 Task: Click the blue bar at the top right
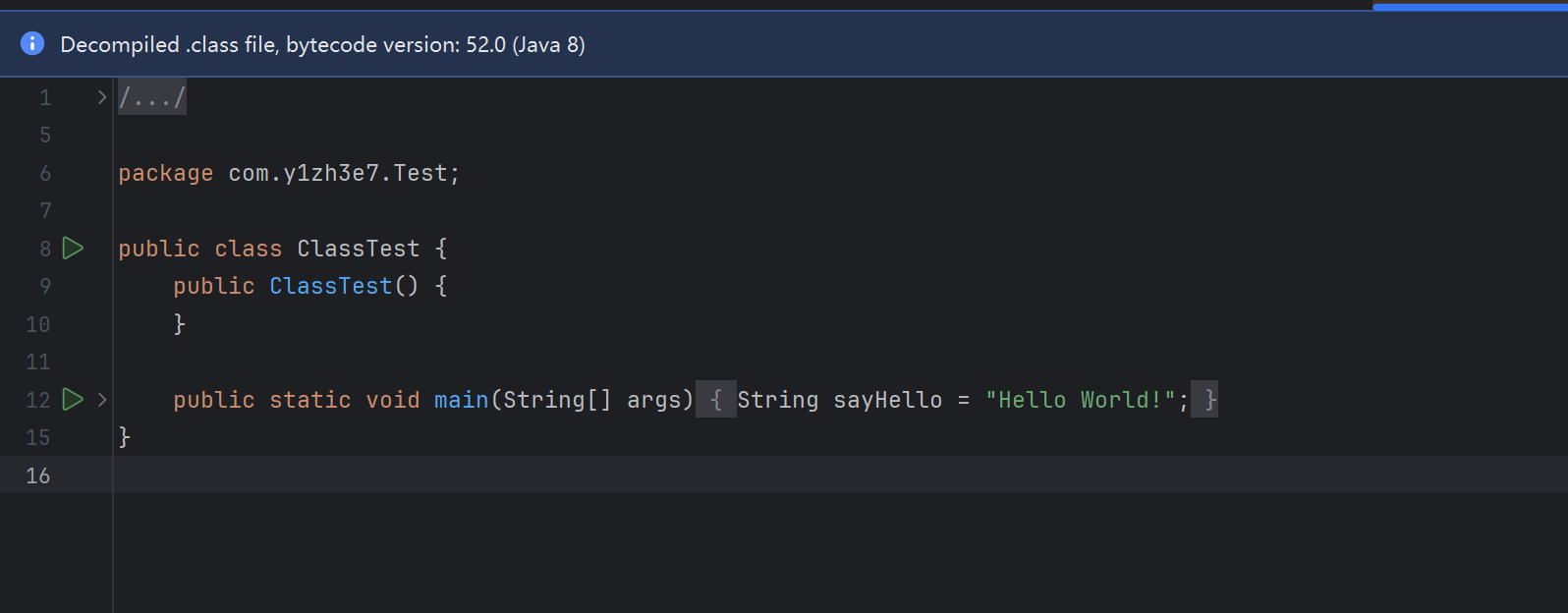click(x=1469, y=7)
